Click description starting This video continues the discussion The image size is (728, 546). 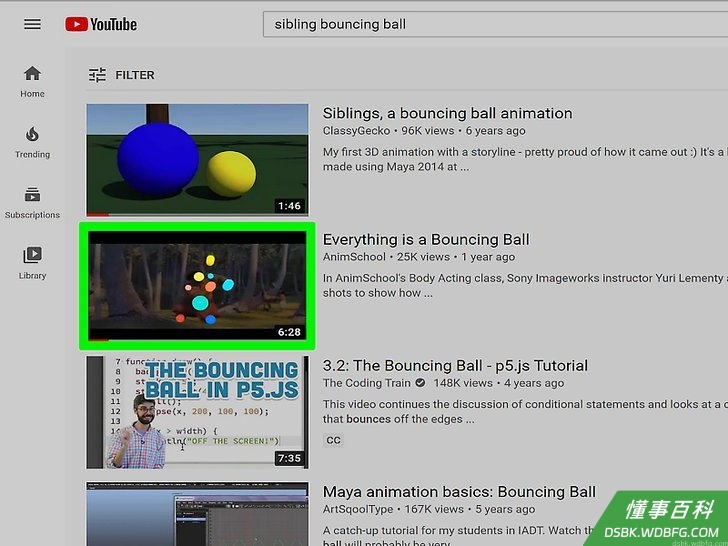click(x=525, y=412)
